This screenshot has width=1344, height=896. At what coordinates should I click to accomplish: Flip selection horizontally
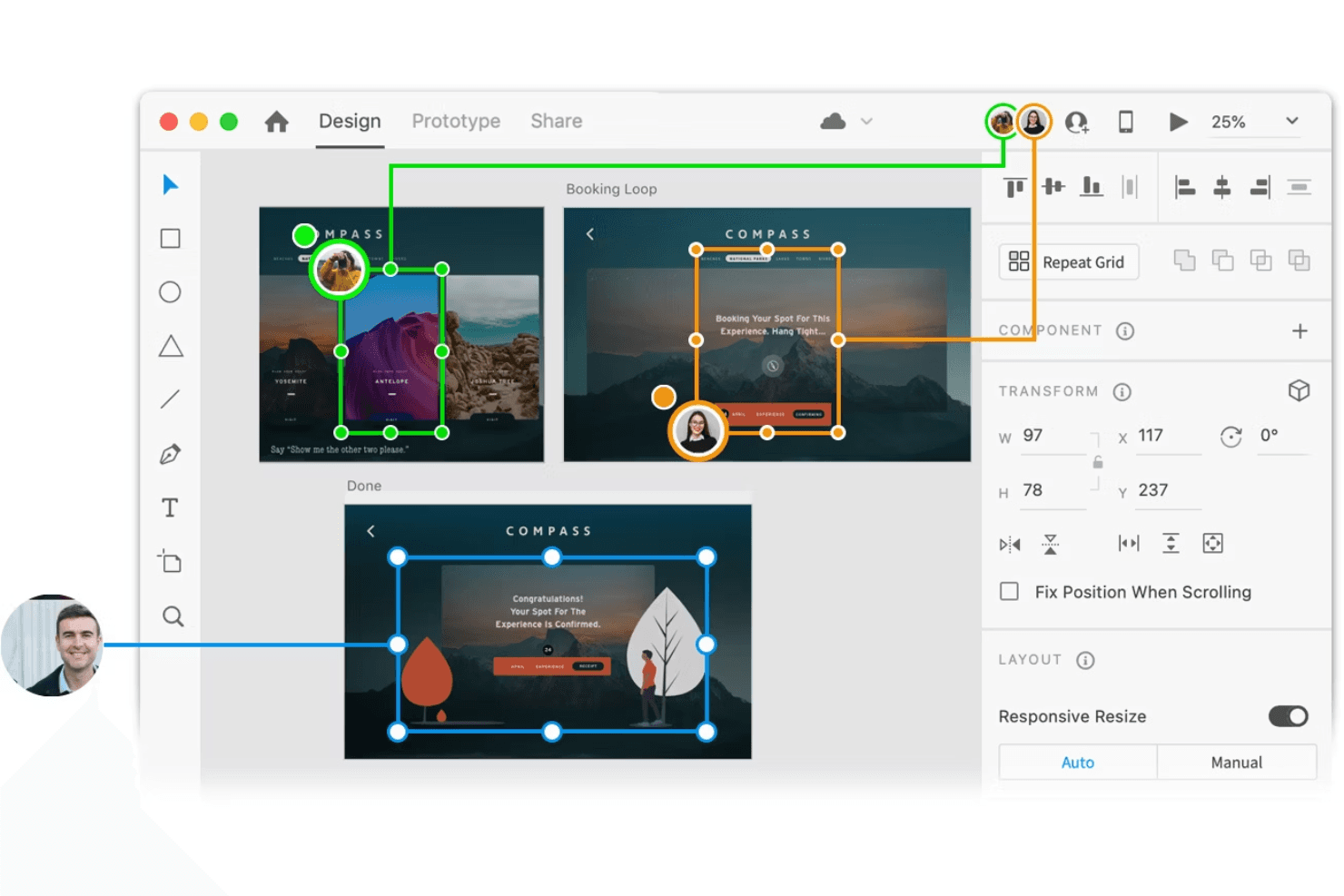pyautogui.click(x=1010, y=545)
